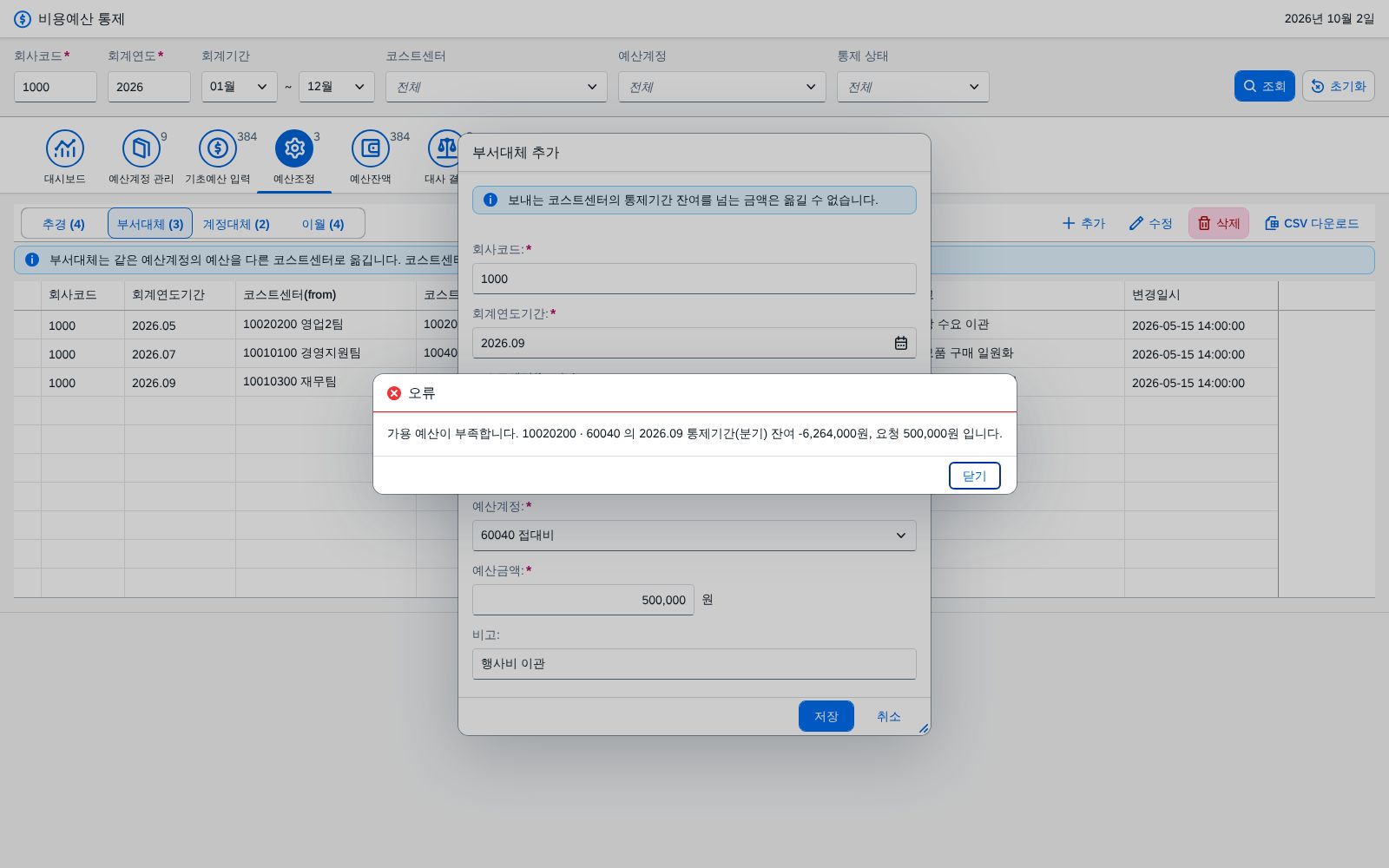
Task: Open the 예산잔액 wallet icon
Action: (x=371, y=149)
